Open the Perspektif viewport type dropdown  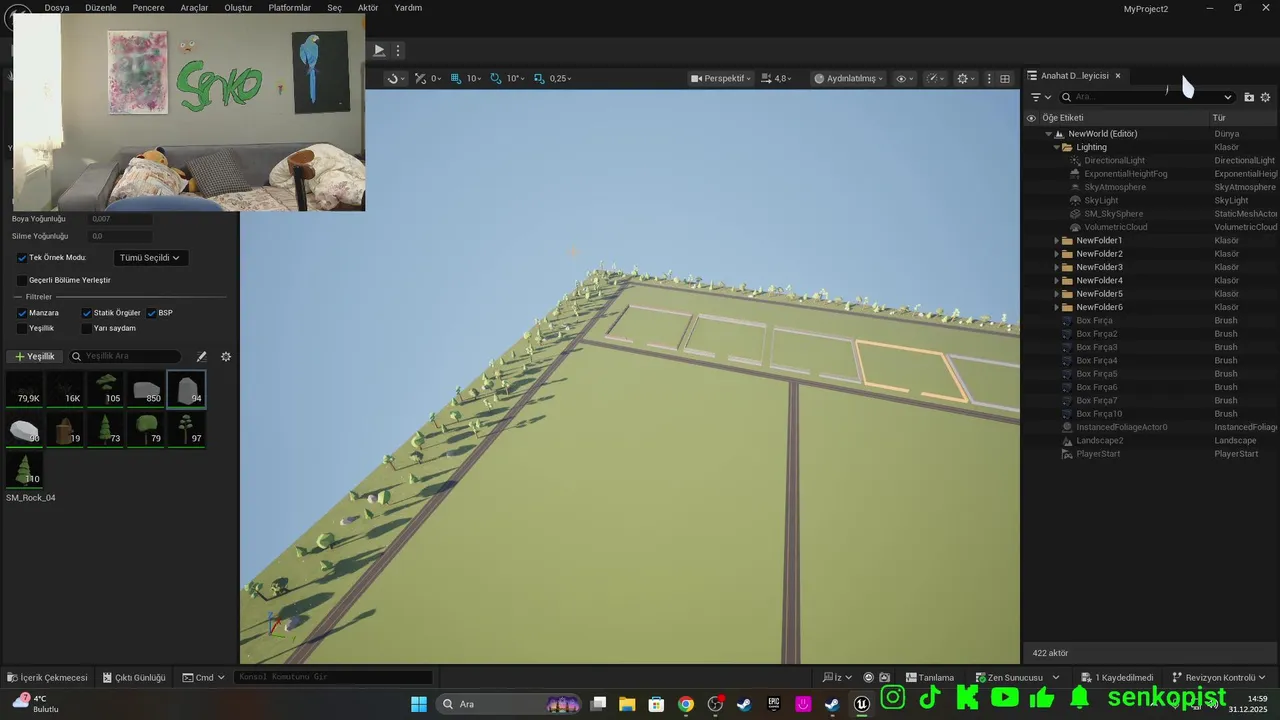tap(720, 78)
